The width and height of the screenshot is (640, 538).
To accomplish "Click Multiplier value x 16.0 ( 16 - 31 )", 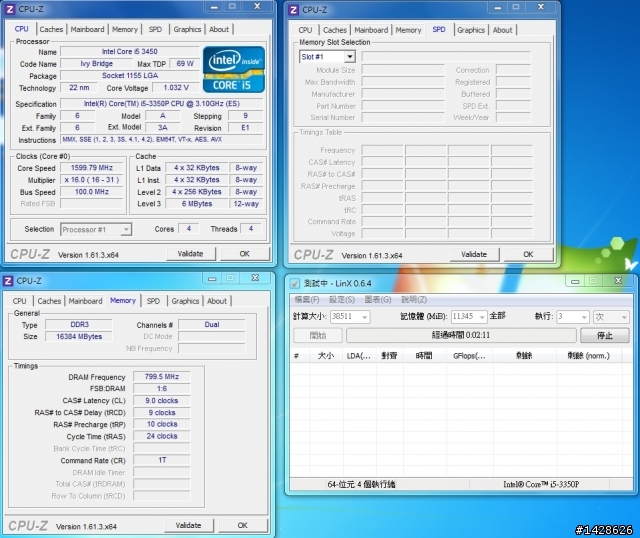I will pyautogui.click(x=91, y=180).
